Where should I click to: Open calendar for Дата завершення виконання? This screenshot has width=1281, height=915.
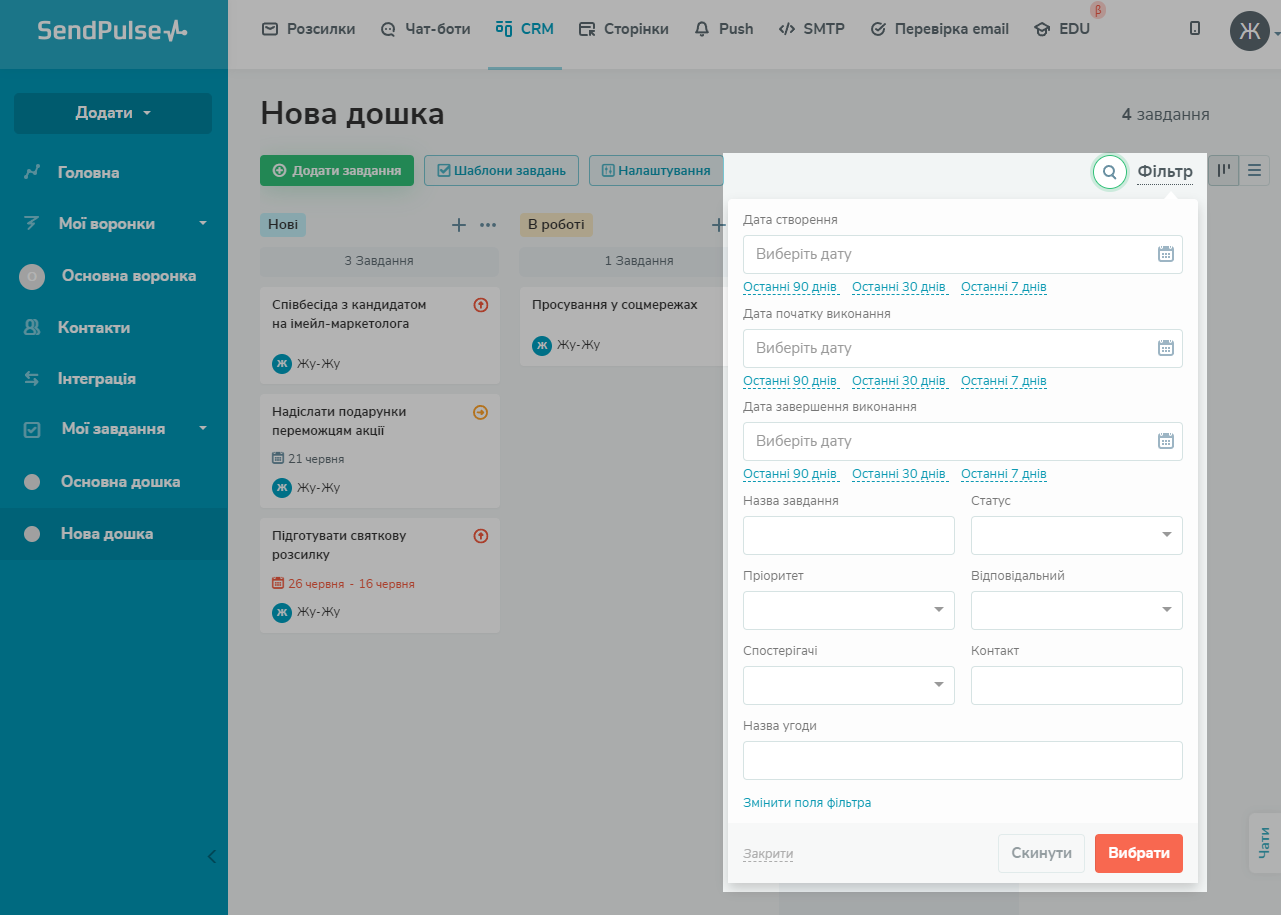click(1165, 441)
